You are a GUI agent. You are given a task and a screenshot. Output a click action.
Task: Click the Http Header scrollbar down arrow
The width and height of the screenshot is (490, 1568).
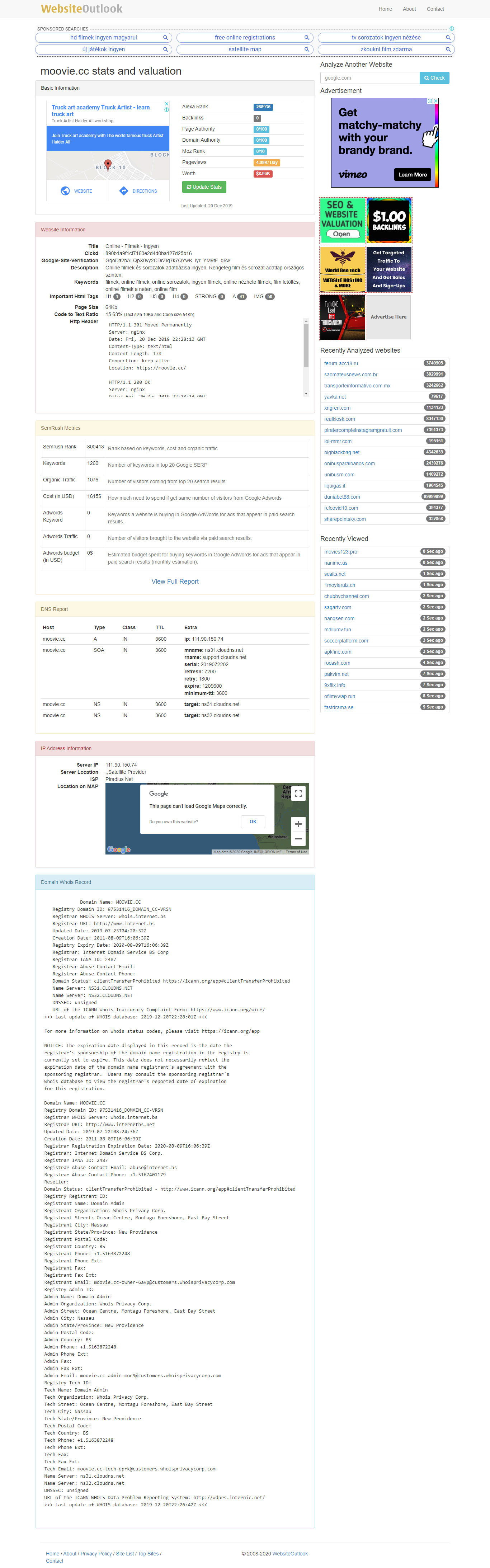click(306, 394)
